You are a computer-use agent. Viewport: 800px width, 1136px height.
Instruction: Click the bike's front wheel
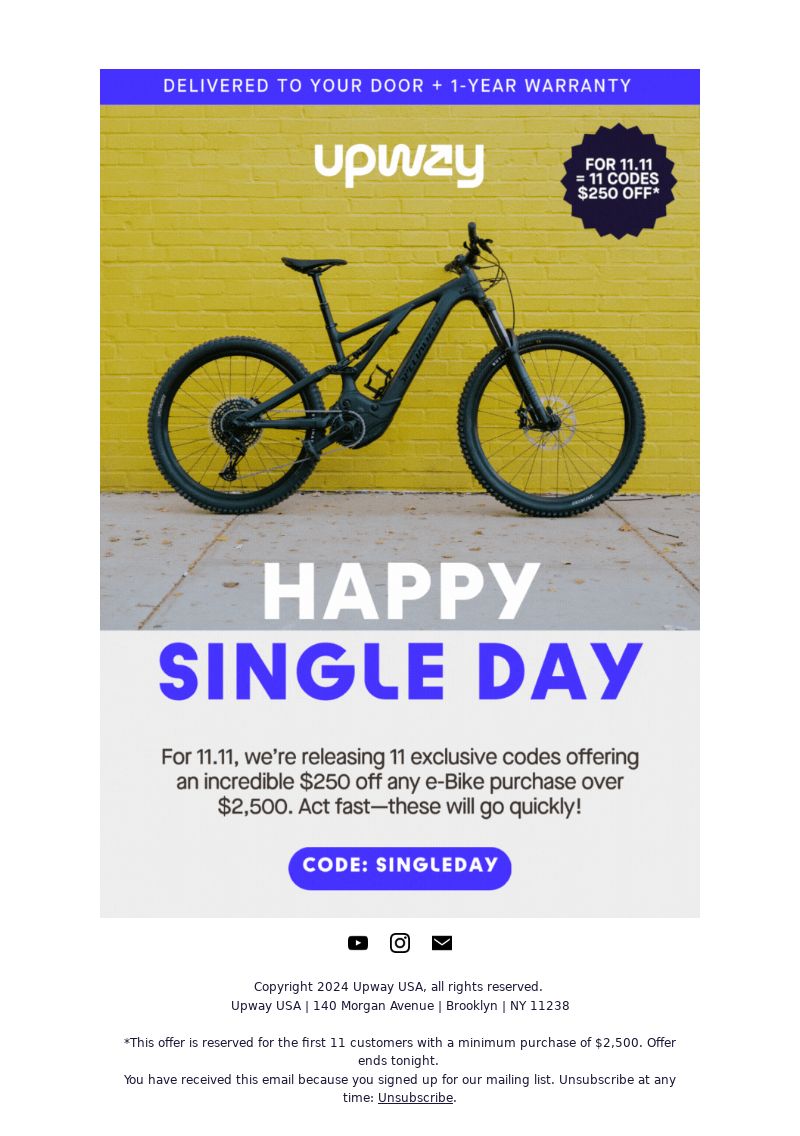[551, 423]
